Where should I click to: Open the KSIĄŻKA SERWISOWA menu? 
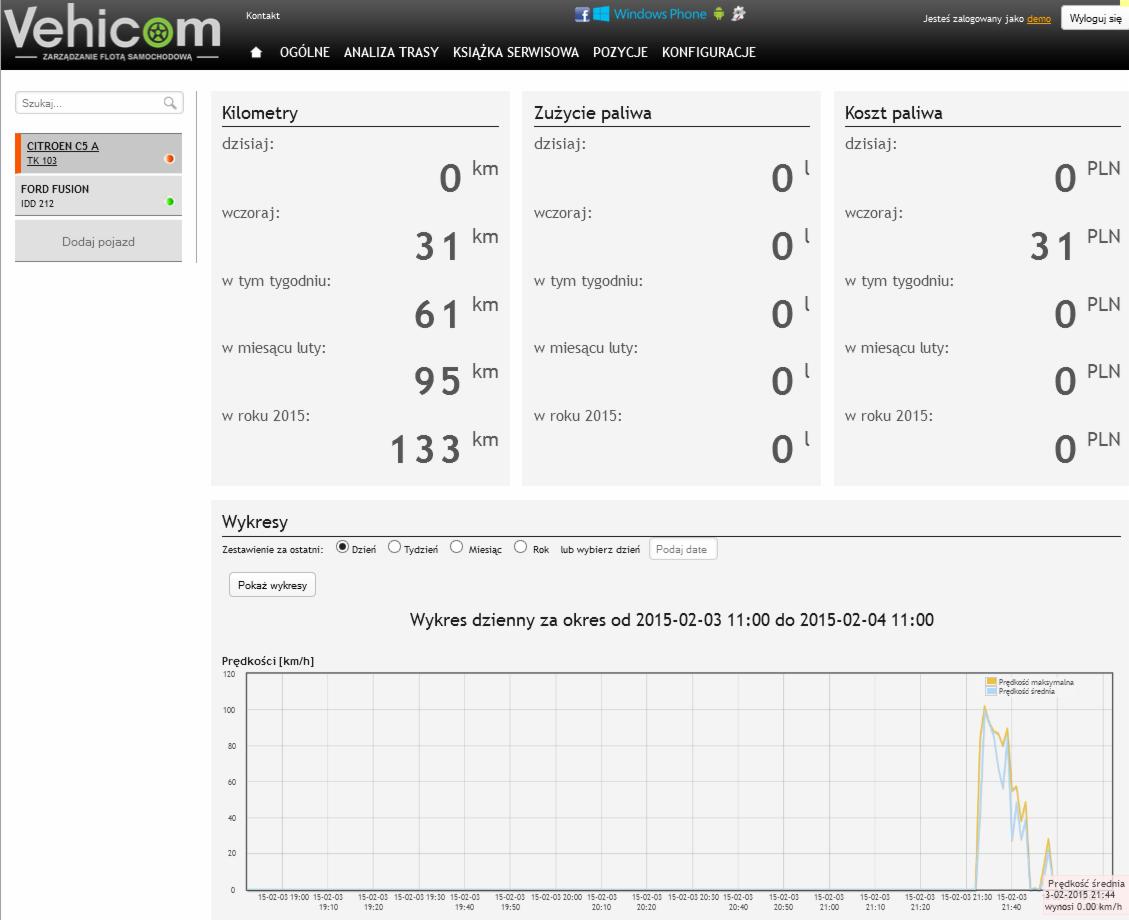click(x=515, y=53)
